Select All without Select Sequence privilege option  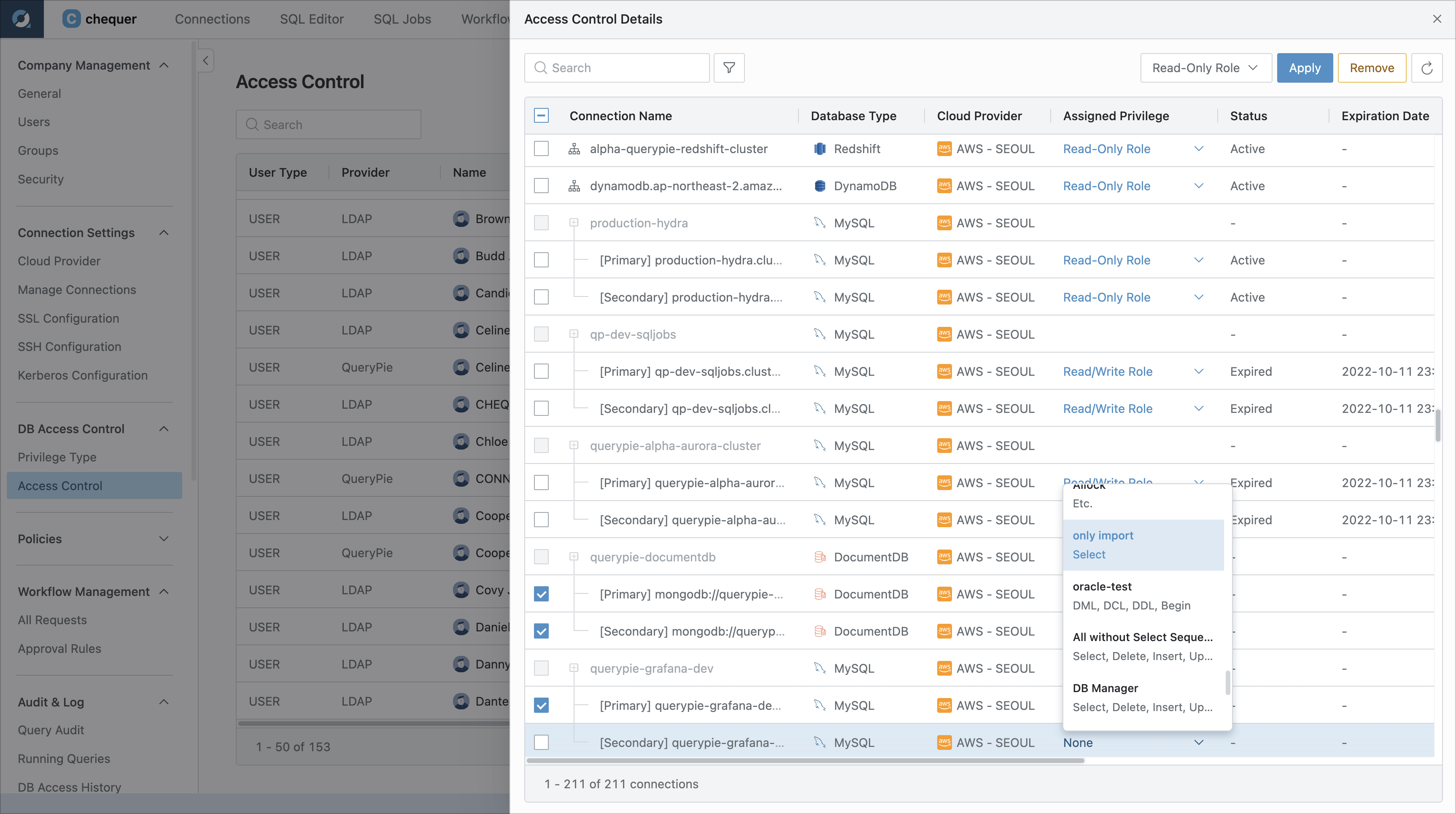pos(1143,647)
